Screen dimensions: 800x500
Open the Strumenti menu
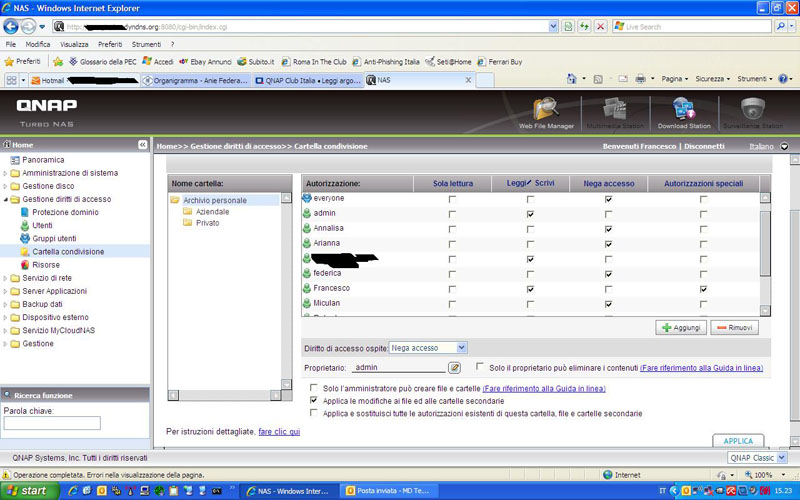pos(146,45)
